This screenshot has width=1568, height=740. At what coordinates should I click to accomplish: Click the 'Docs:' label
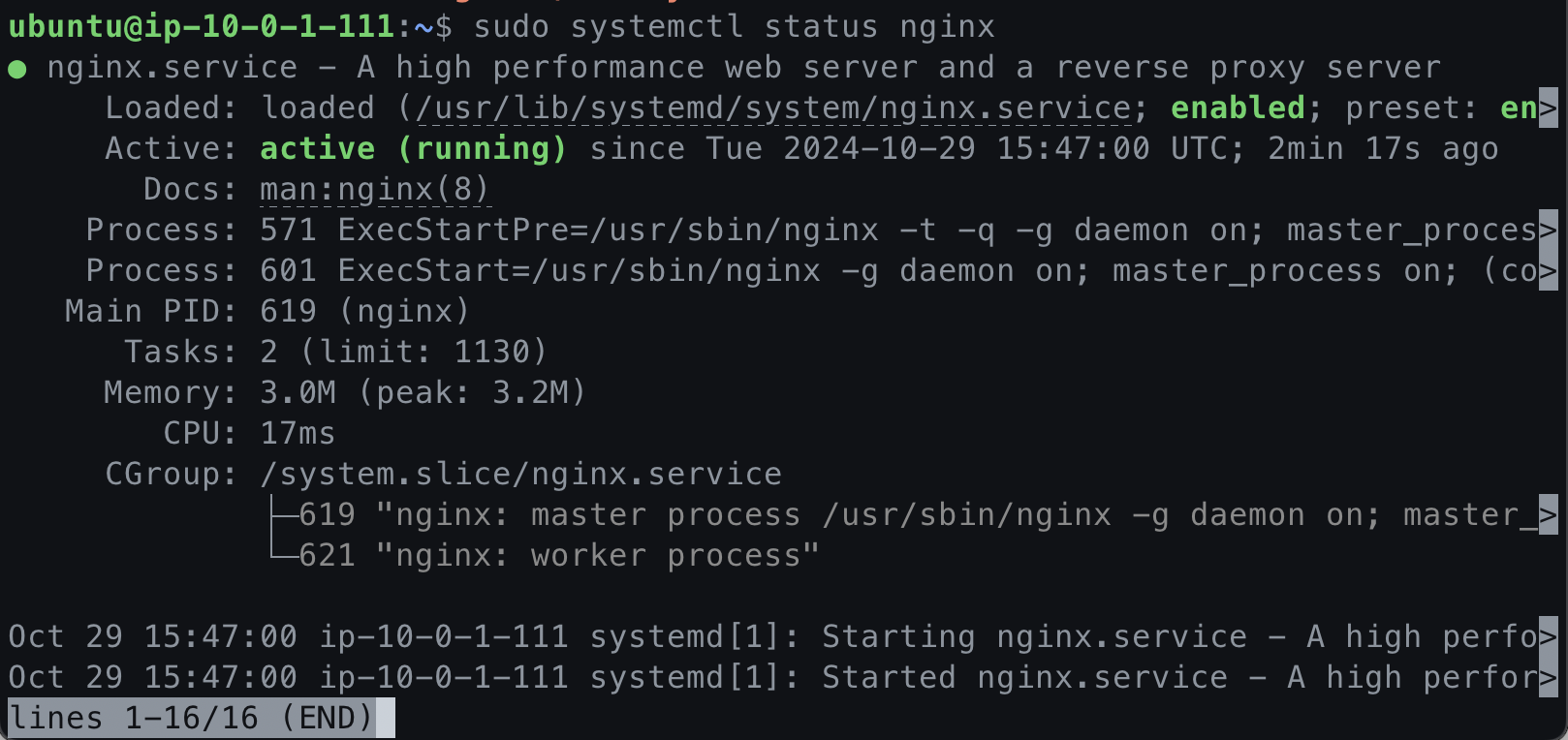click(x=191, y=189)
